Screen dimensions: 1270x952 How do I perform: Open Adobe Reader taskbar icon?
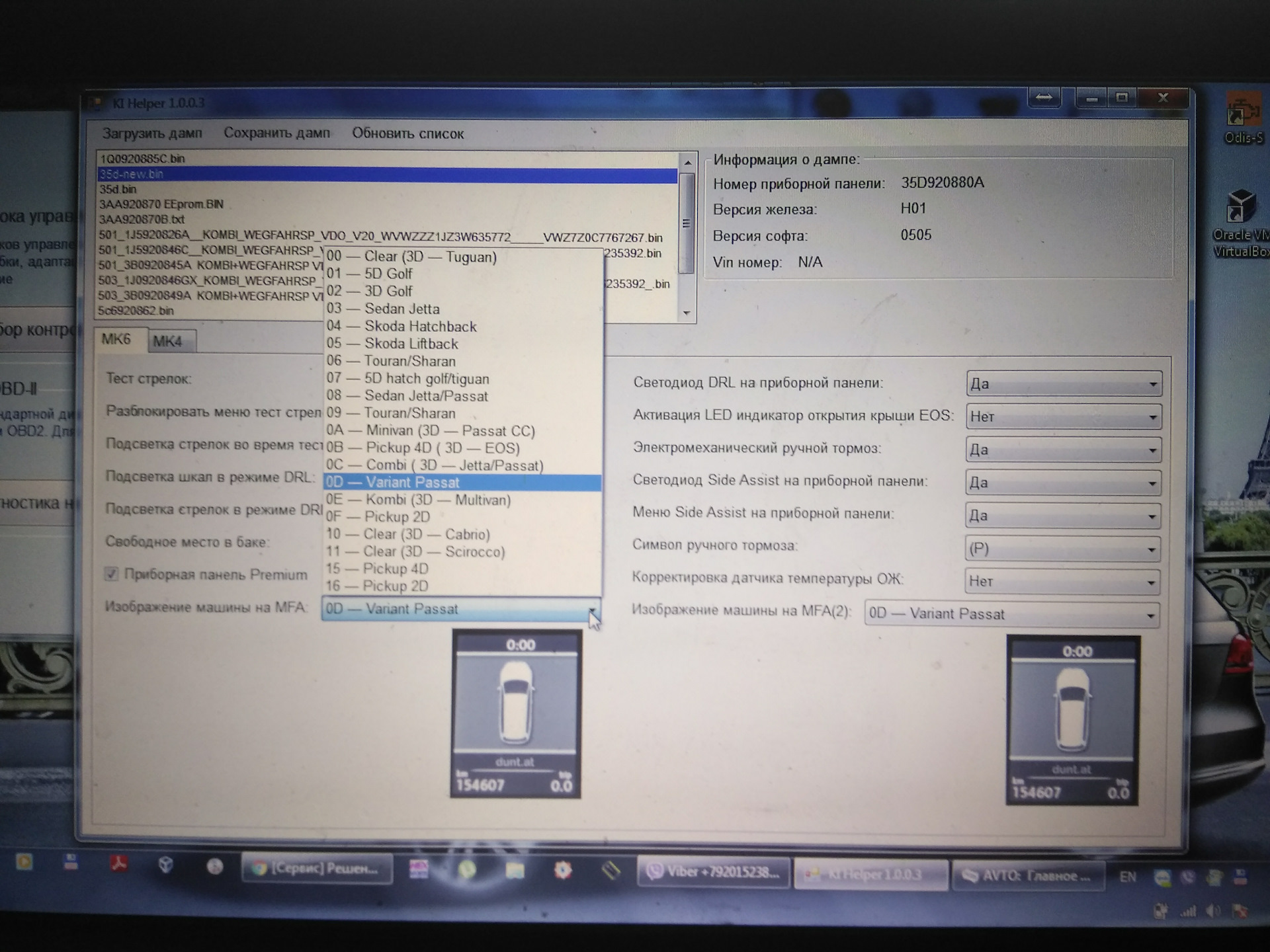point(119,863)
